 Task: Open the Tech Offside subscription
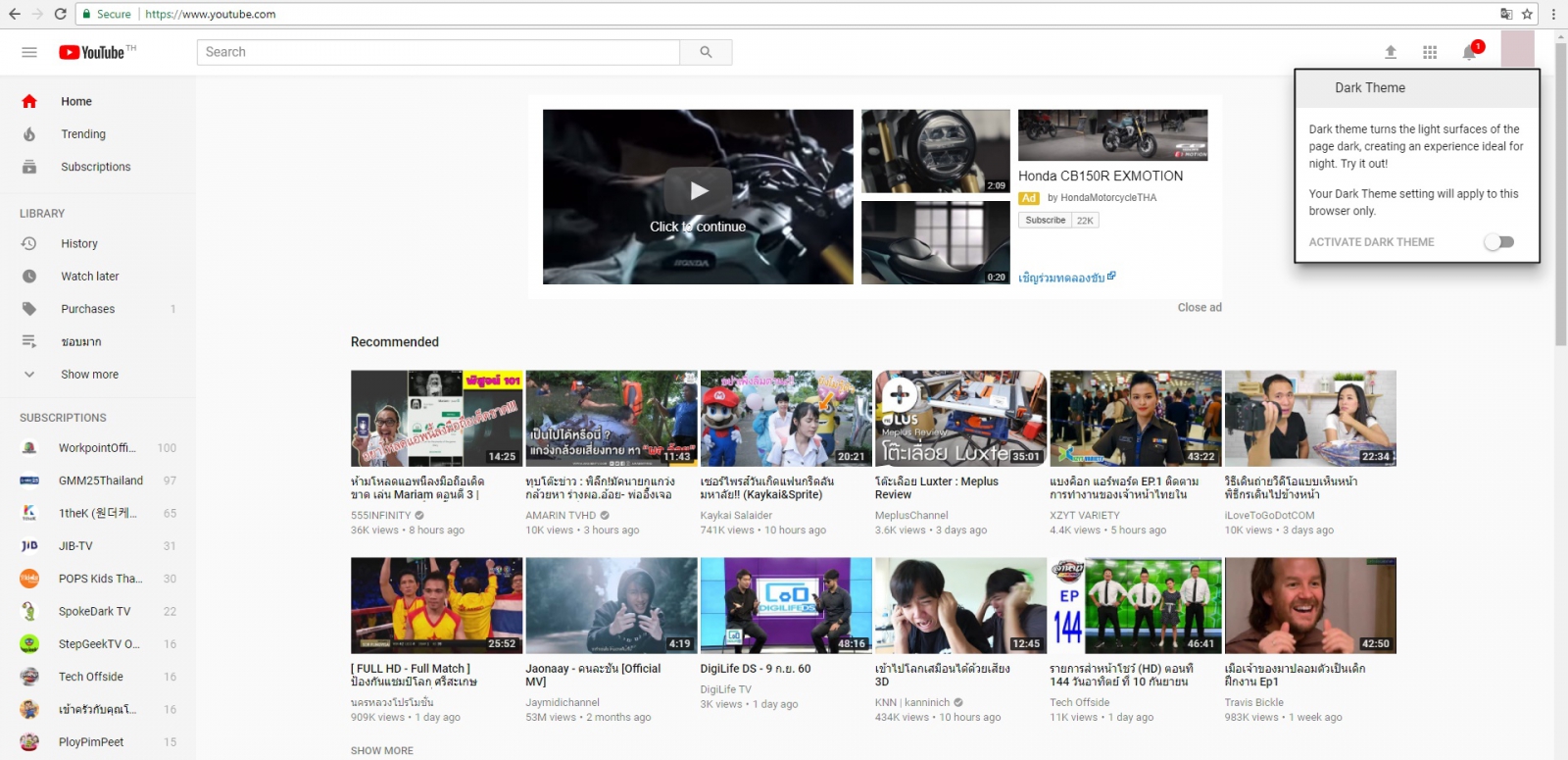tap(91, 677)
